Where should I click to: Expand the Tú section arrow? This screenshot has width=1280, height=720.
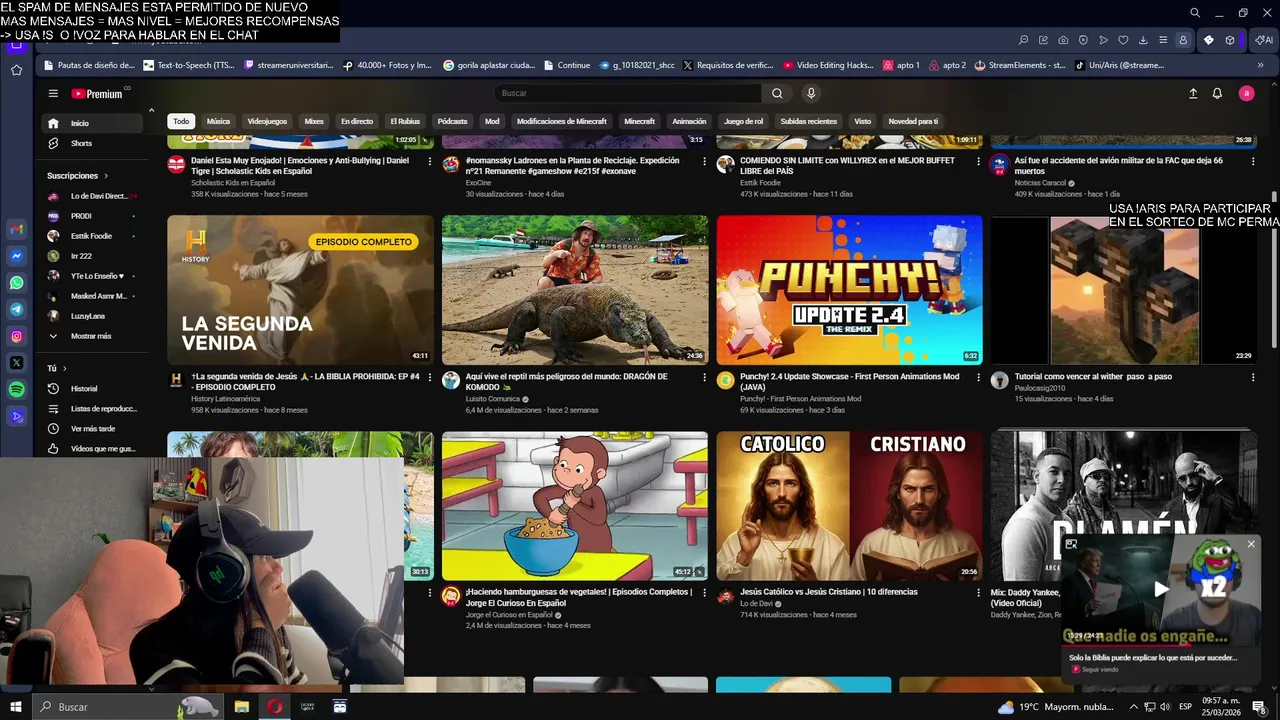point(64,368)
